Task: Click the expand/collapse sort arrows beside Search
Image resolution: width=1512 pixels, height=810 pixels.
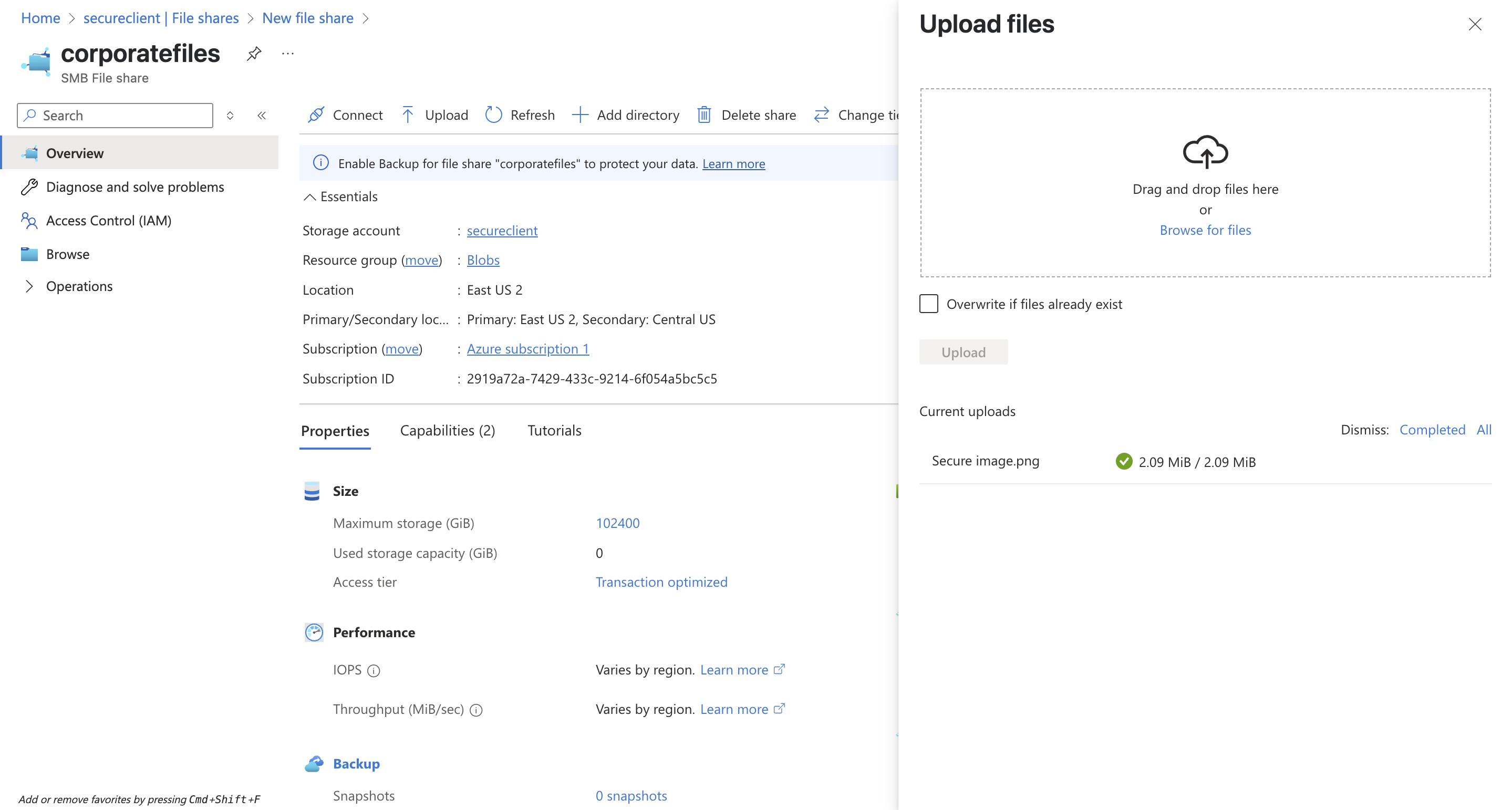Action: (230, 115)
